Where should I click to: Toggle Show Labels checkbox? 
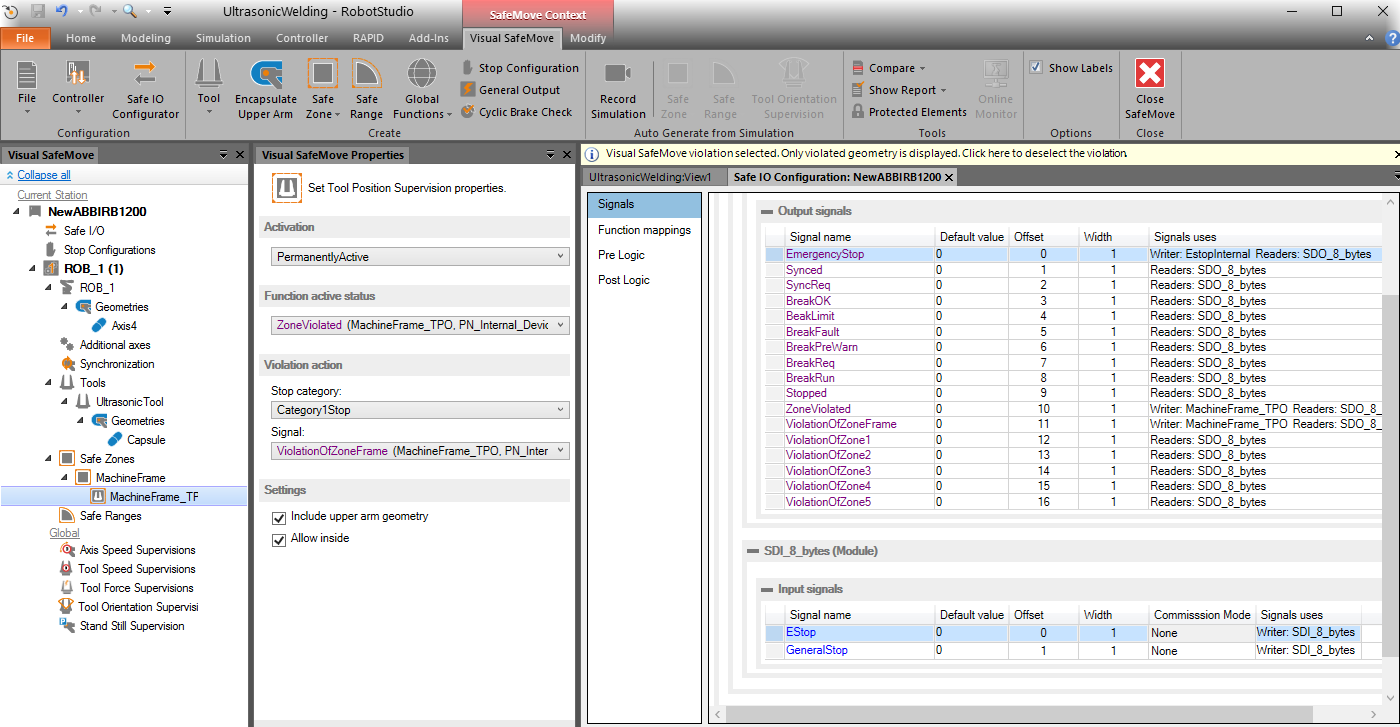(1036, 68)
